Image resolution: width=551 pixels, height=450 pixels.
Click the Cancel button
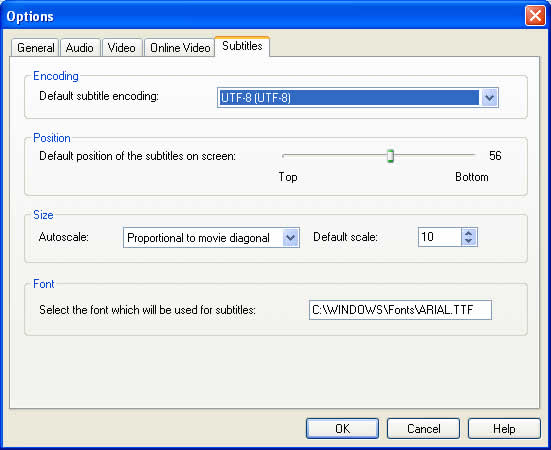coord(423,429)
